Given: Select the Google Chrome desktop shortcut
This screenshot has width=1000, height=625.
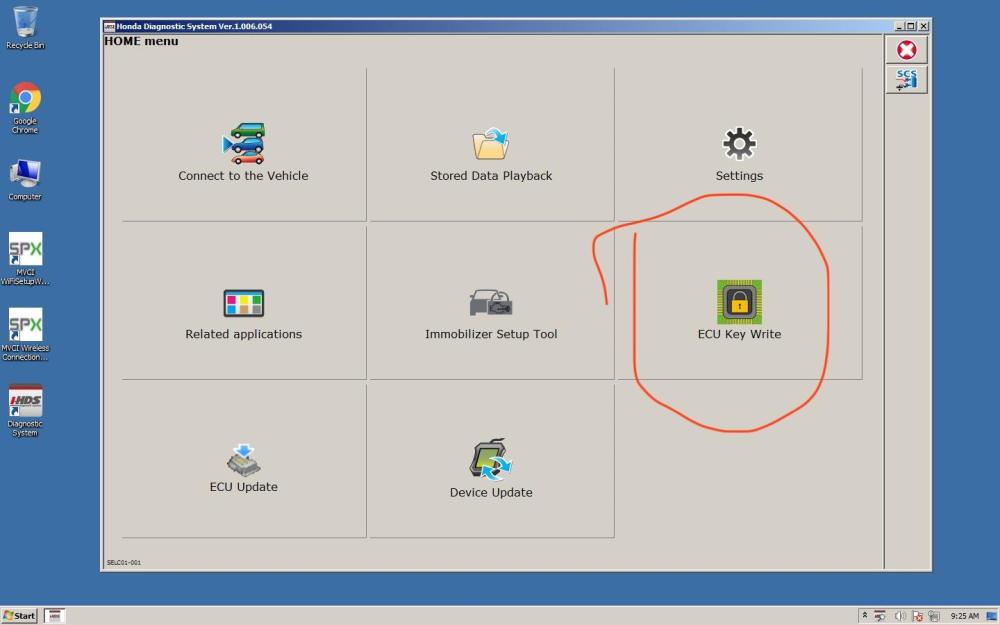Looking at the screenshot, I should [x=25, y=107].
